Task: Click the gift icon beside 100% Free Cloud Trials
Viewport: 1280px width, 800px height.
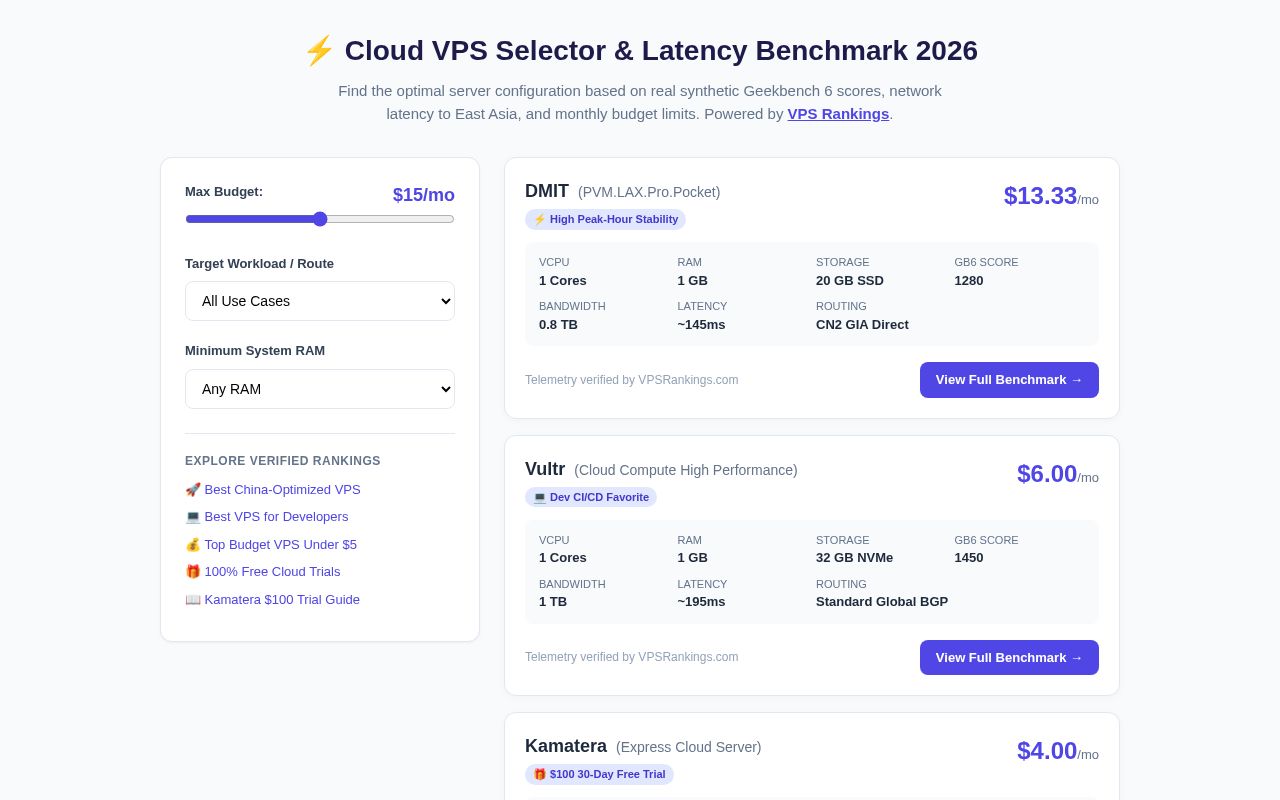Action: point(193,572)
